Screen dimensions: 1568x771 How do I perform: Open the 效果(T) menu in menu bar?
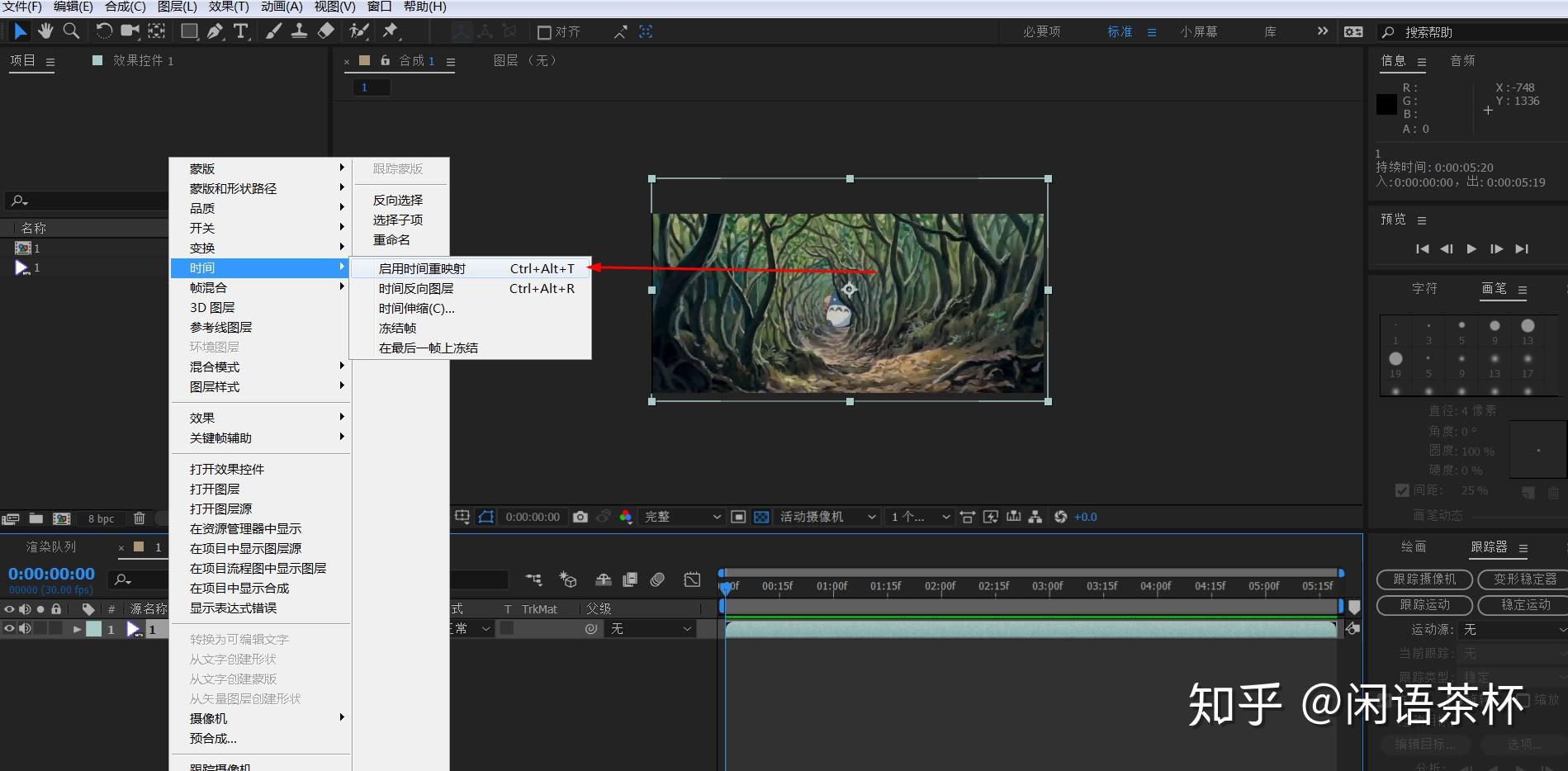[x=229, y=7]
